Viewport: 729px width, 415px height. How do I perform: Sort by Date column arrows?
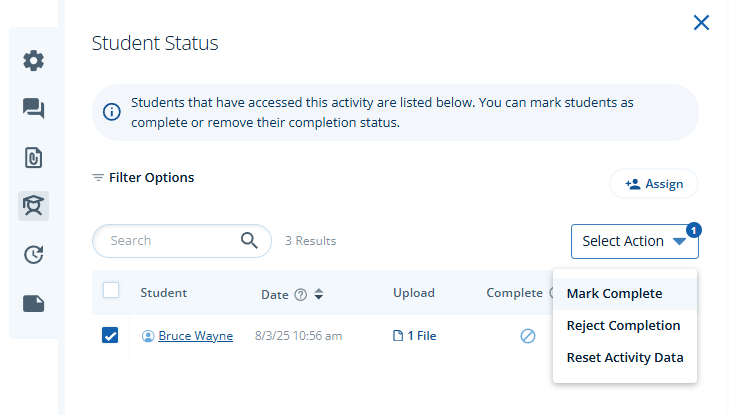pos(318,294)
